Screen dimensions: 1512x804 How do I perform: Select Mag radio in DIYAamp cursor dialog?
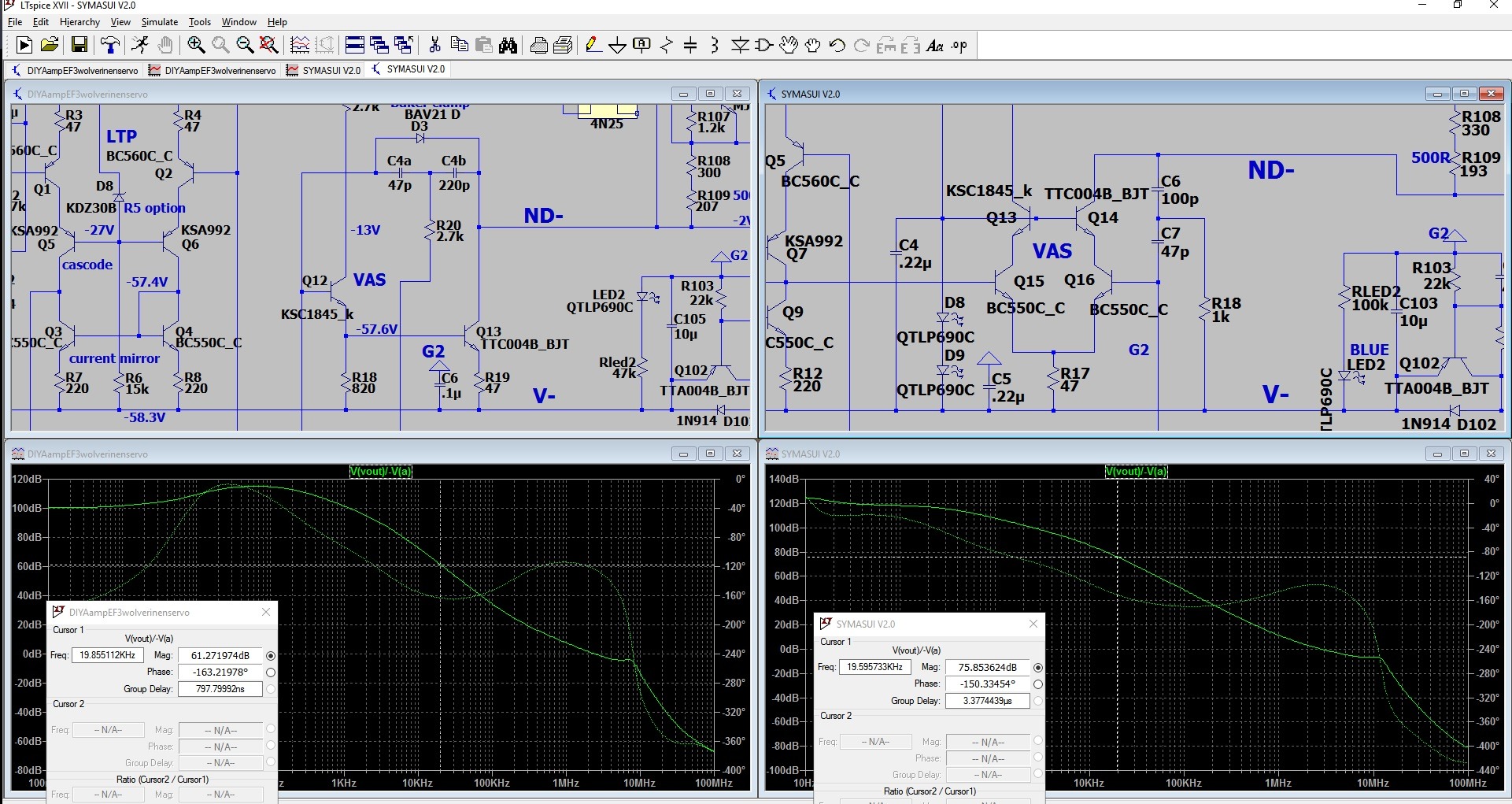point(271,655)
